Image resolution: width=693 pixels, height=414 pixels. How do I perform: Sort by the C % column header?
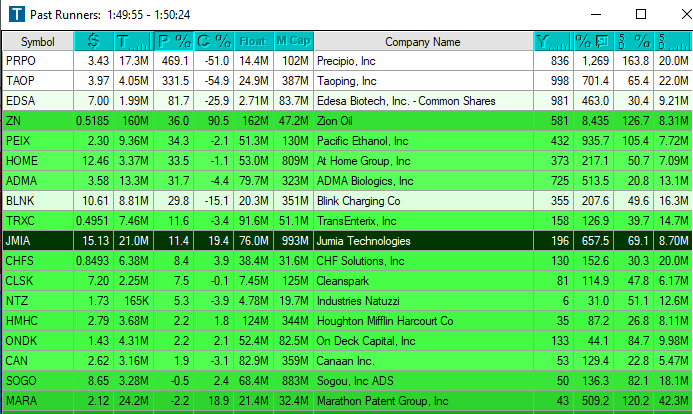(x=213, y=41)
